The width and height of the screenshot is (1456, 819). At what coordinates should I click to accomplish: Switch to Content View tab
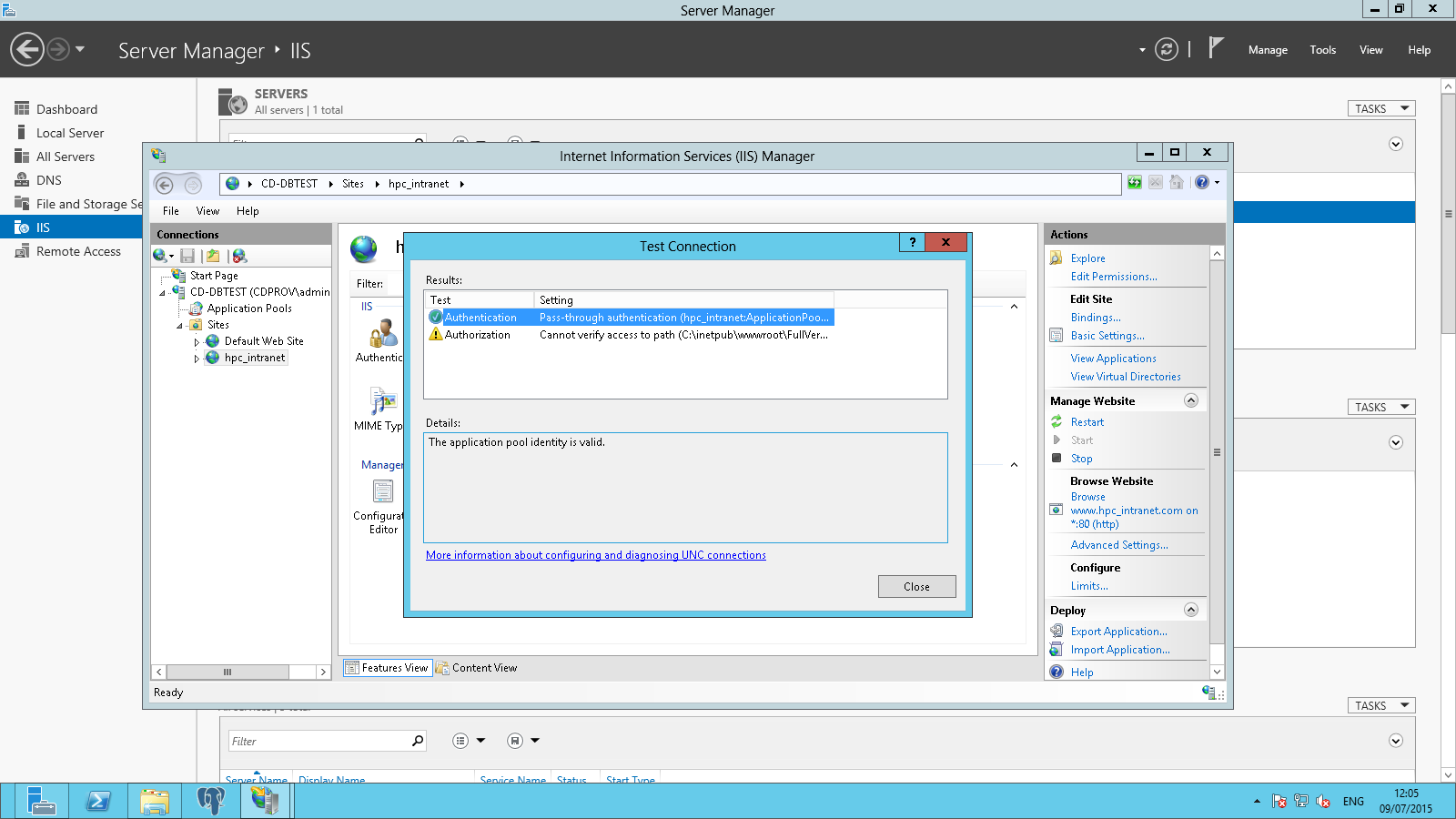[x=477, y=668]
